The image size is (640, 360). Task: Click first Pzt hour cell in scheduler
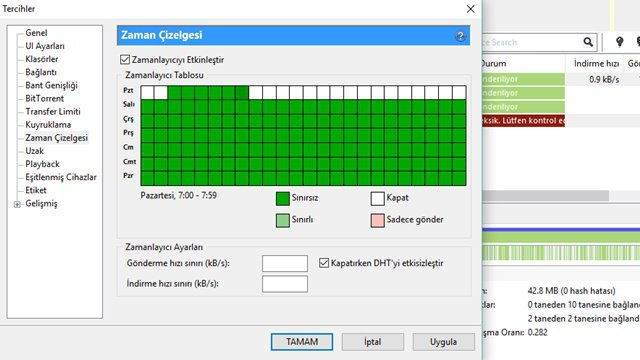(x=147, y=92)
